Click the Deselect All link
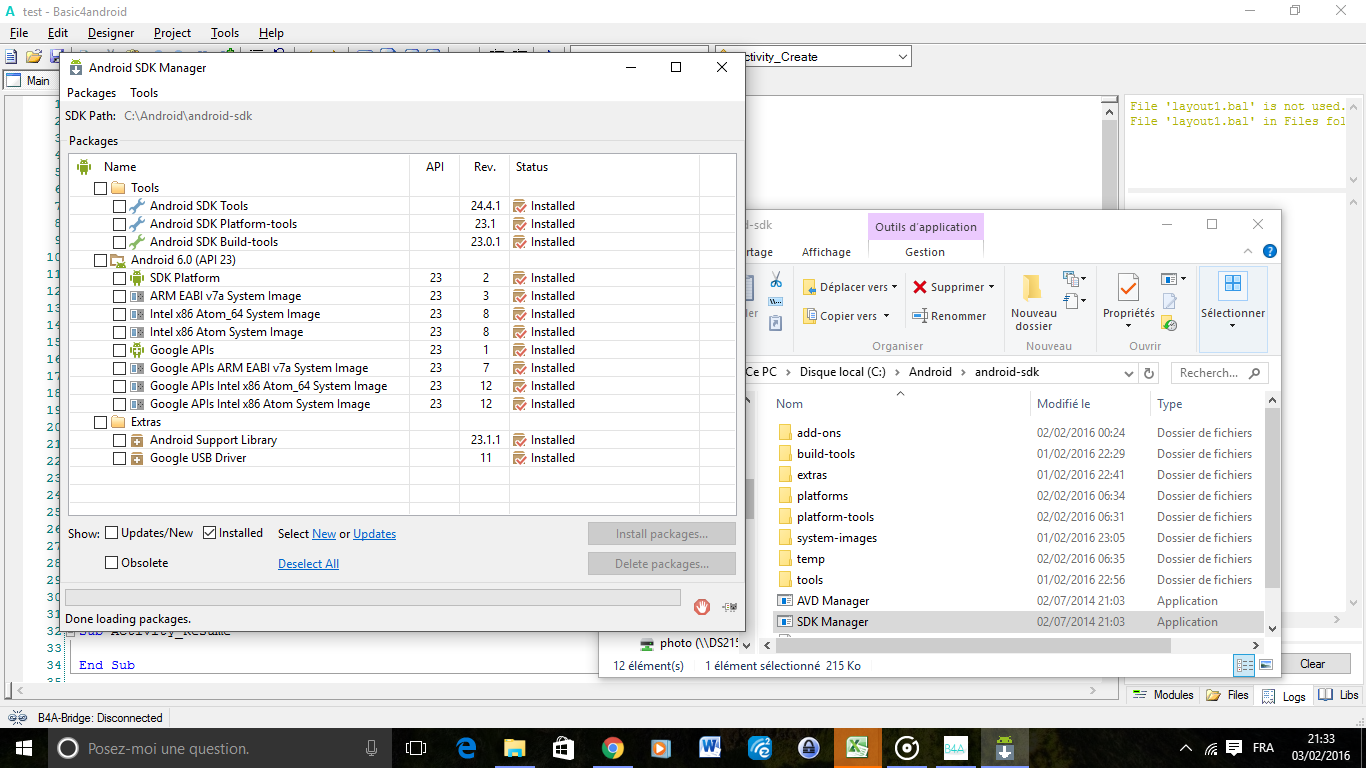The width and height of the screenshot is (1366, 768). [308, 564]
